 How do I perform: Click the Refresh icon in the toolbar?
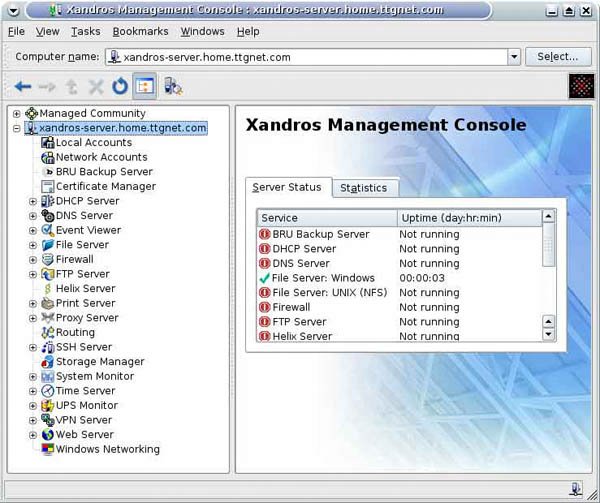tap(119, 87)
